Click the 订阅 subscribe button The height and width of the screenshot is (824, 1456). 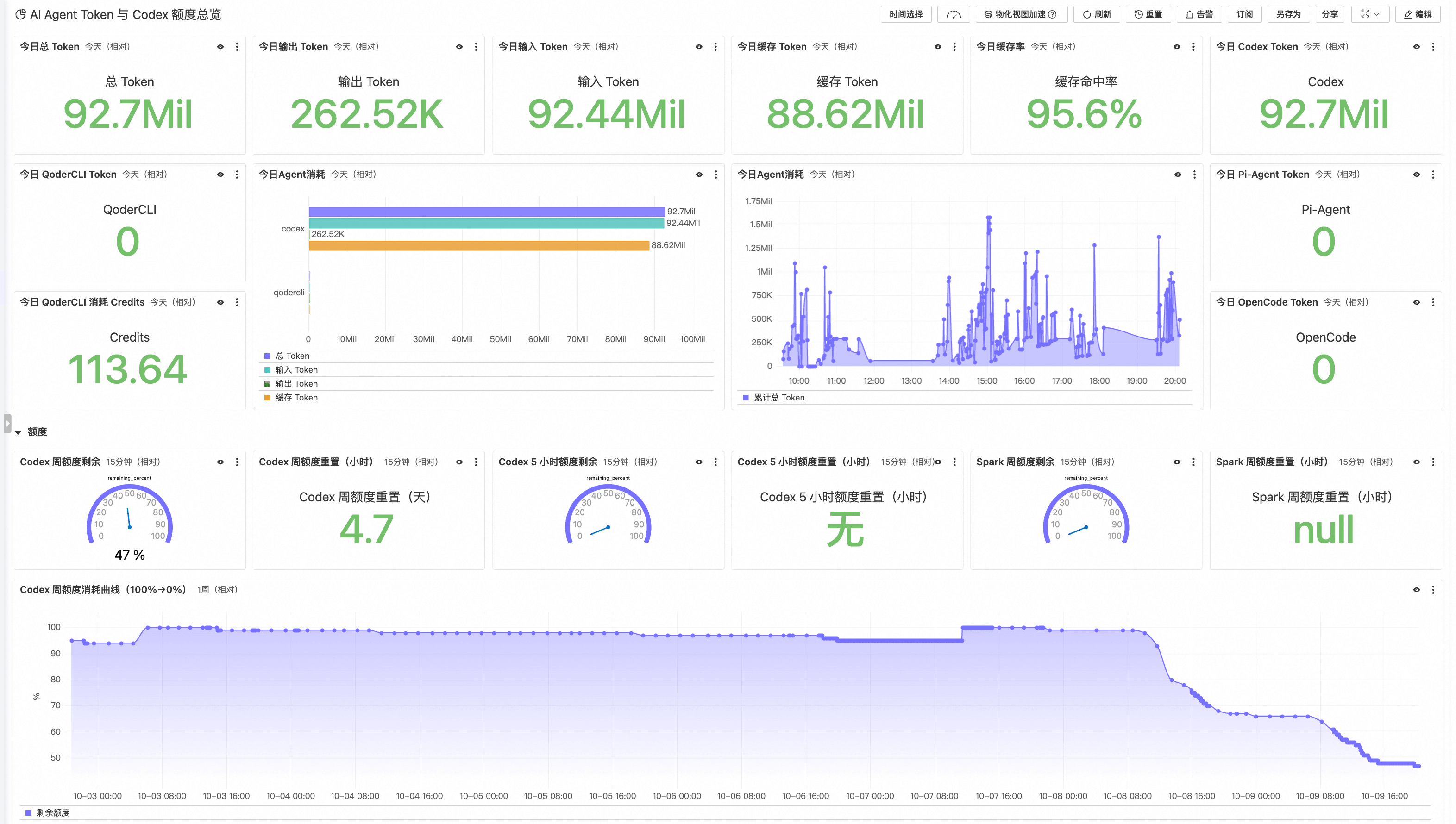coord(1245,15)
